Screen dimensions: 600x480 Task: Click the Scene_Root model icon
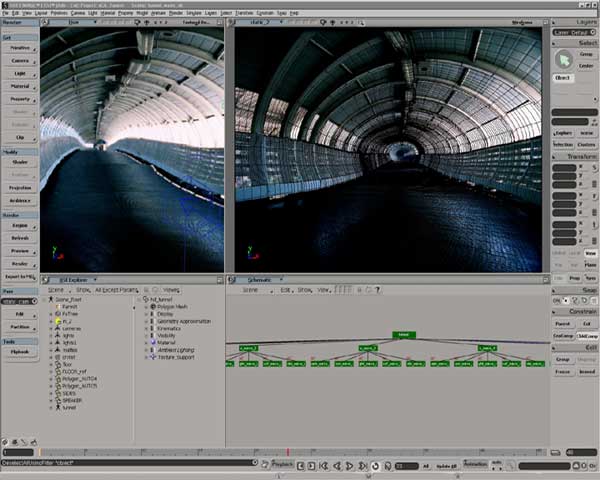(x=50, y=299)
